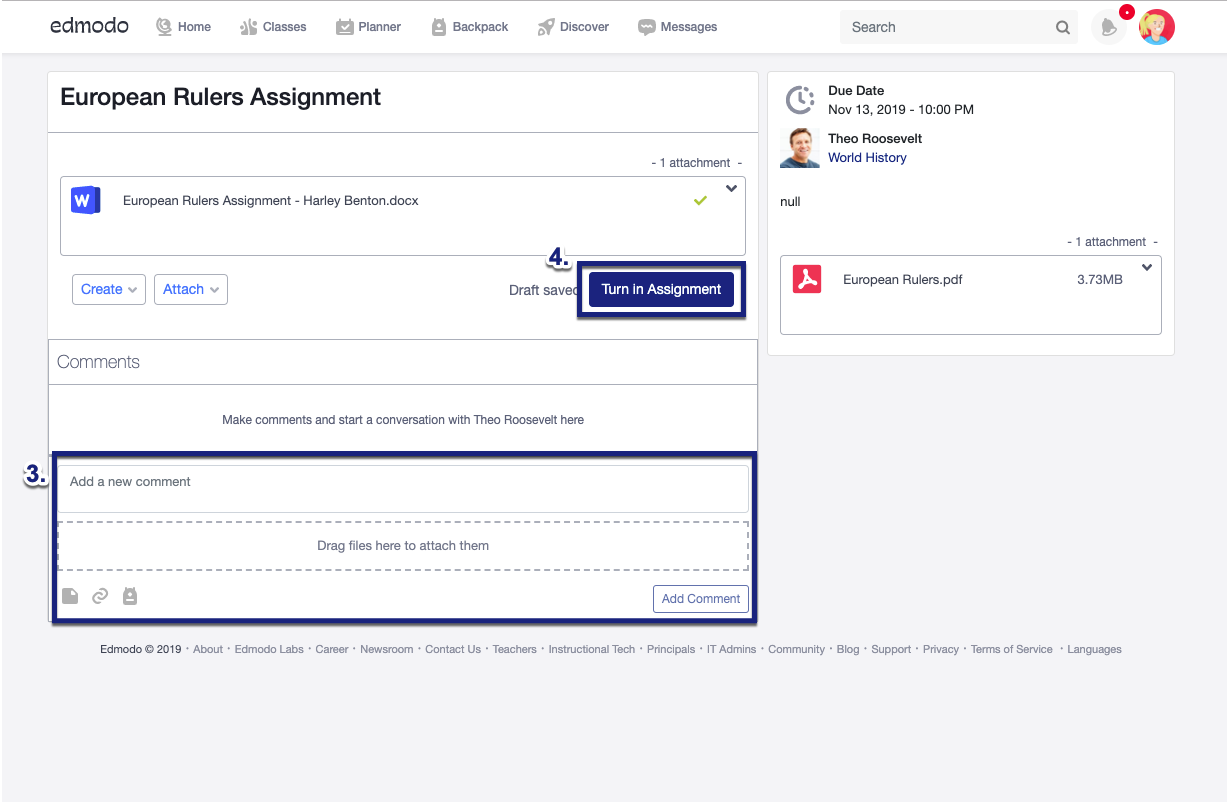The image size is (1227, 802).
Task: Open the Create dropdown
Action: 109,289
